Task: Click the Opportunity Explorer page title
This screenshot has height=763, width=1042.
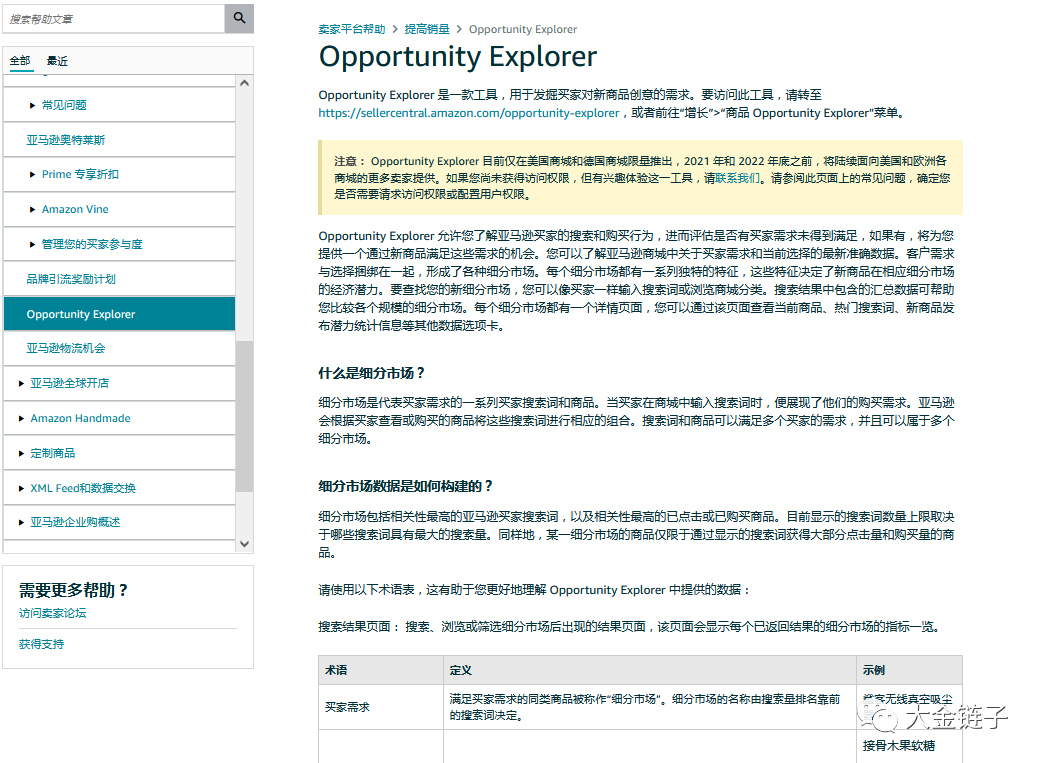Action: point(458,56)
